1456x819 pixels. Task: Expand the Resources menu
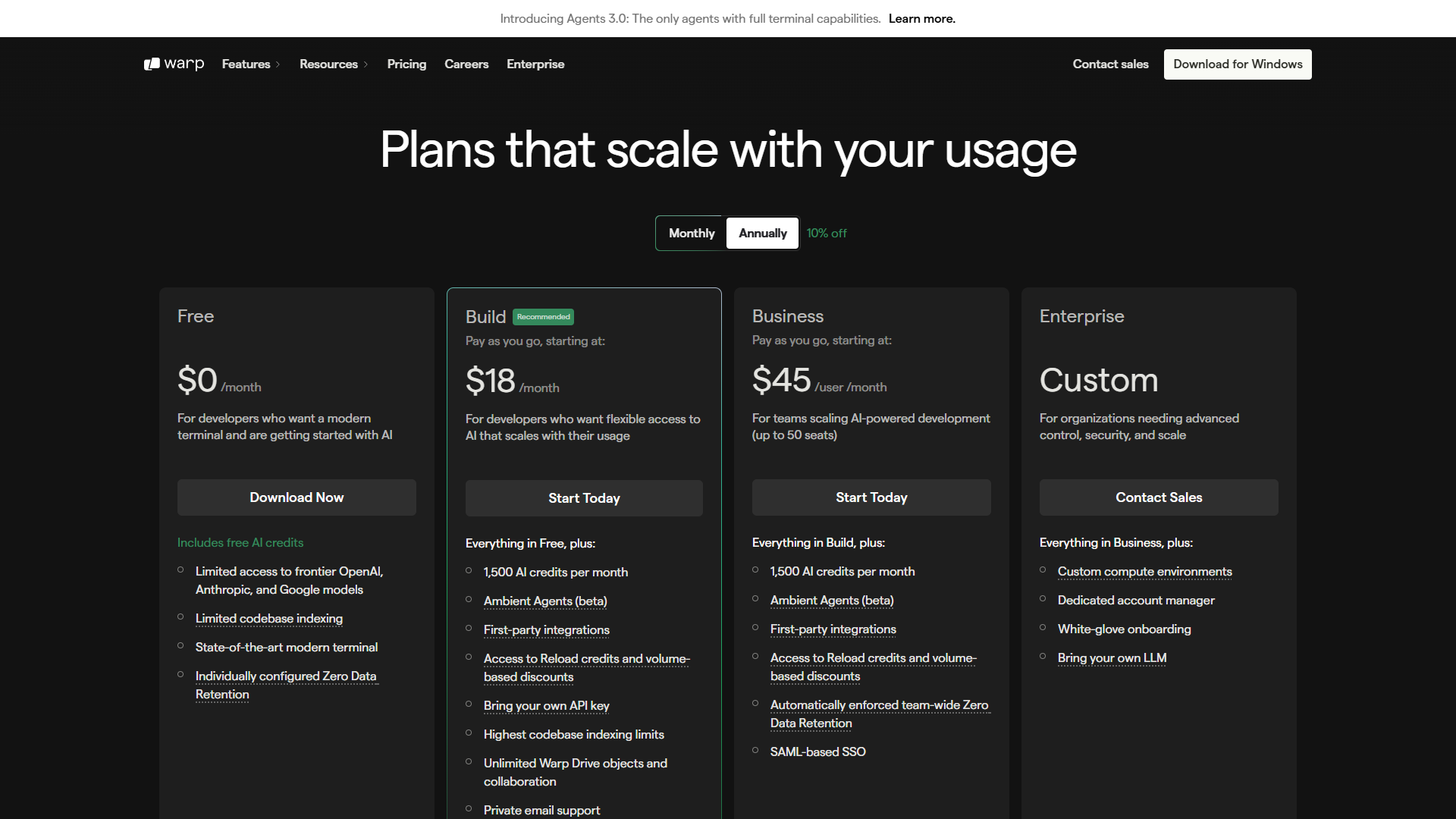click(333, 64)
